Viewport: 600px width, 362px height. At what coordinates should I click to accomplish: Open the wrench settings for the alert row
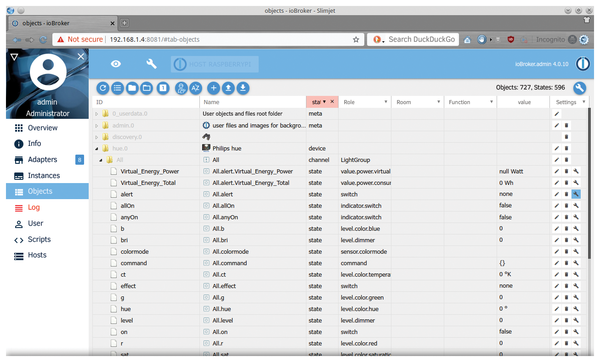576,194
